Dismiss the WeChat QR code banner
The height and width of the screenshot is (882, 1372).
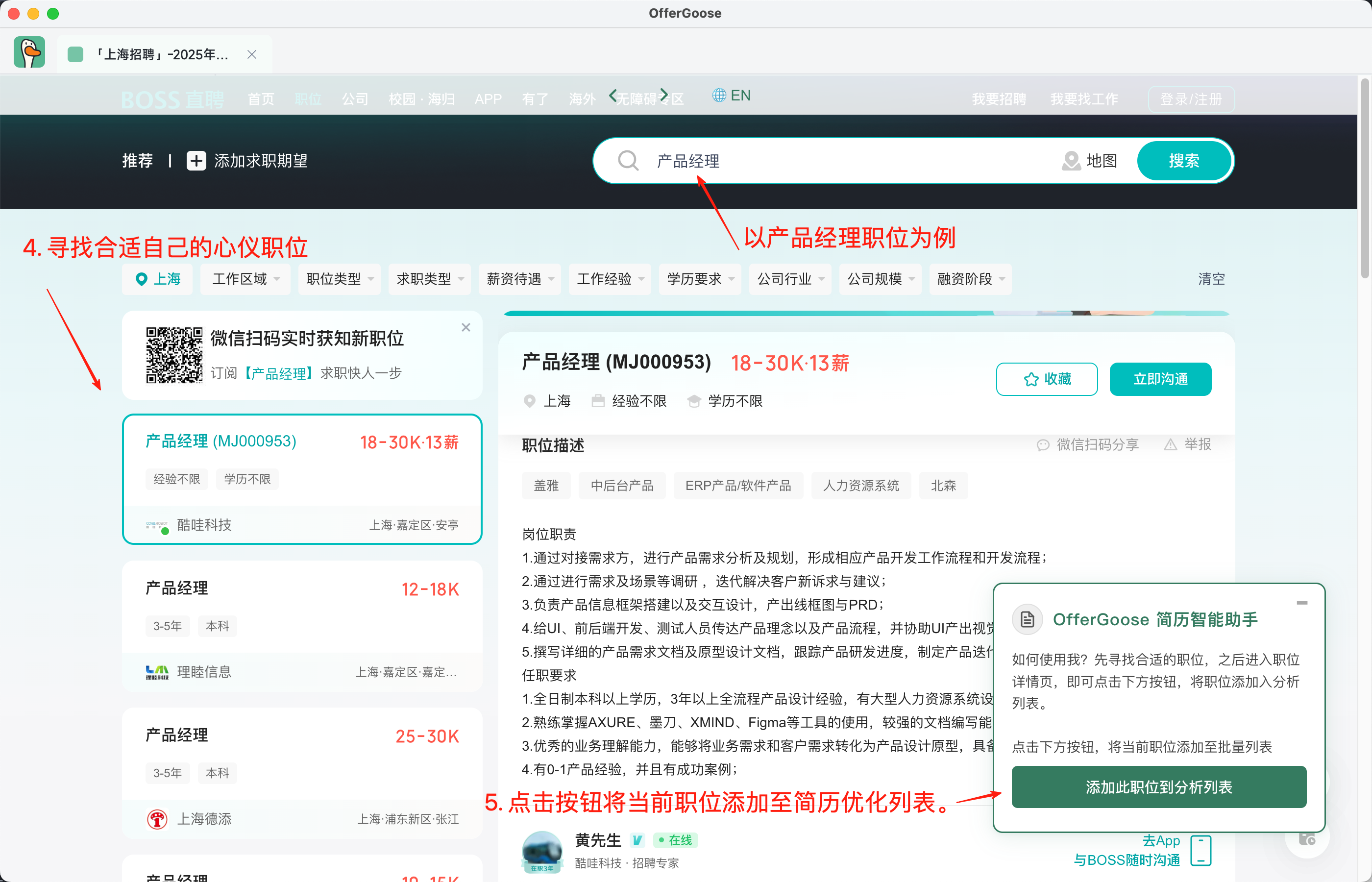tap(465, 328)
